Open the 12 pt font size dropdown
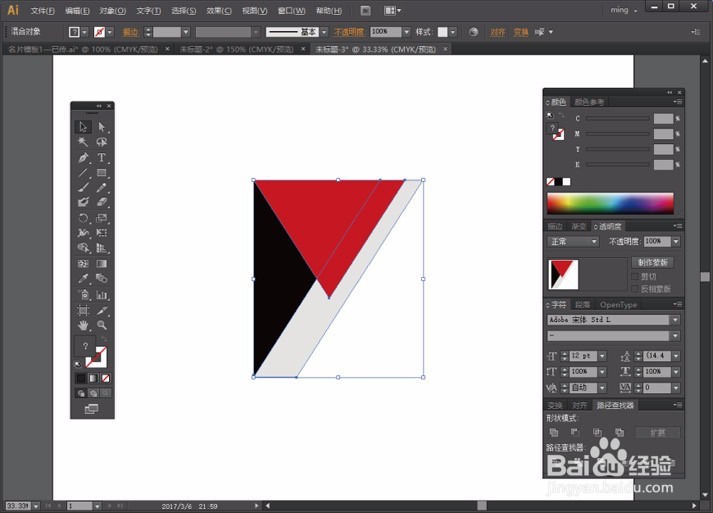Viewport: 713px width, 513px height. coord(602,356)
